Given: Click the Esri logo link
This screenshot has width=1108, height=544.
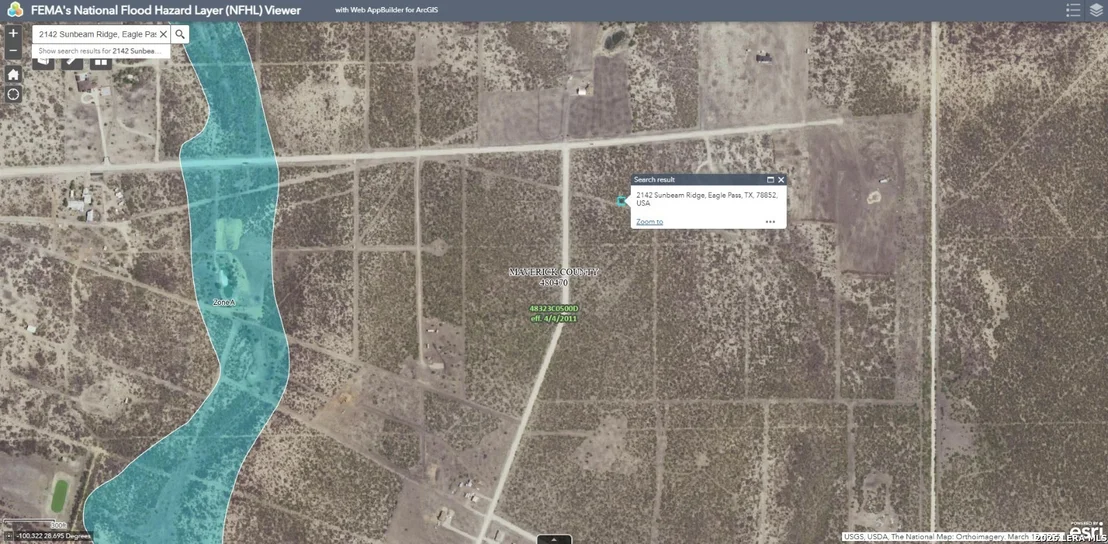Looking at the screenshot, I should pos(1085,529).
